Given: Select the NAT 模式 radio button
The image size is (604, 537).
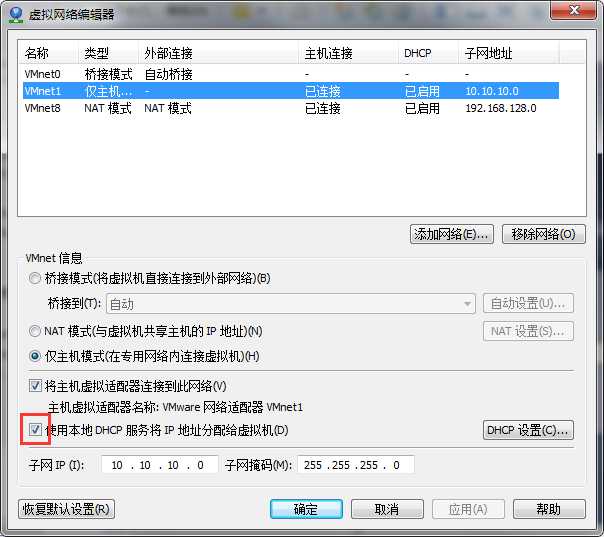Looking at the screenshot, I should click(35, 331).
